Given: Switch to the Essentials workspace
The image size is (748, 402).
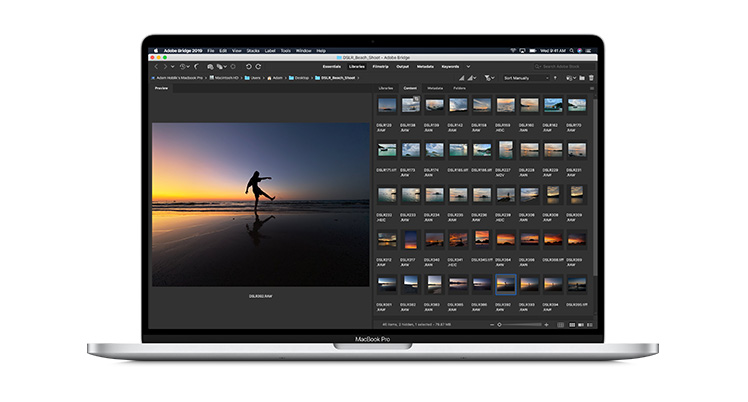Looking at the screenshot, I should pyautogui.click(x=332, y=67).
